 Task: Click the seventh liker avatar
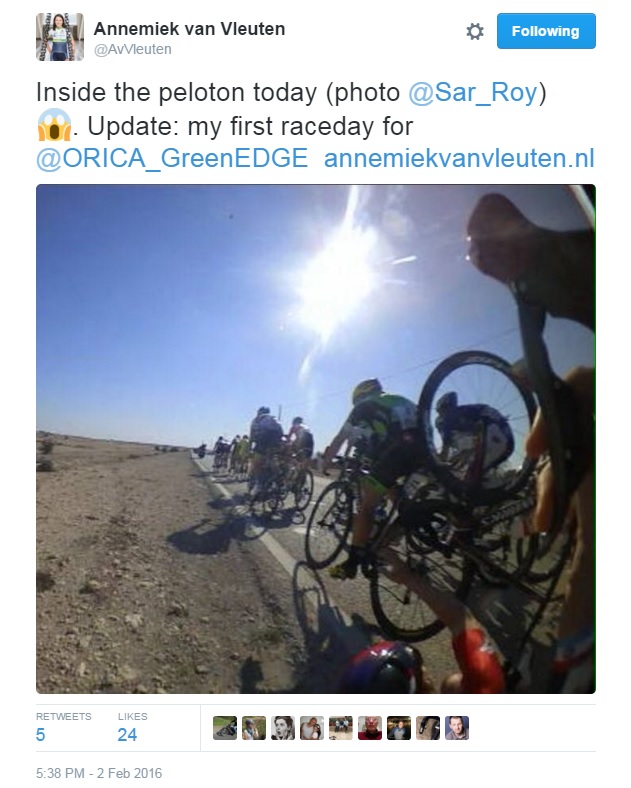[x=399, y=728]
